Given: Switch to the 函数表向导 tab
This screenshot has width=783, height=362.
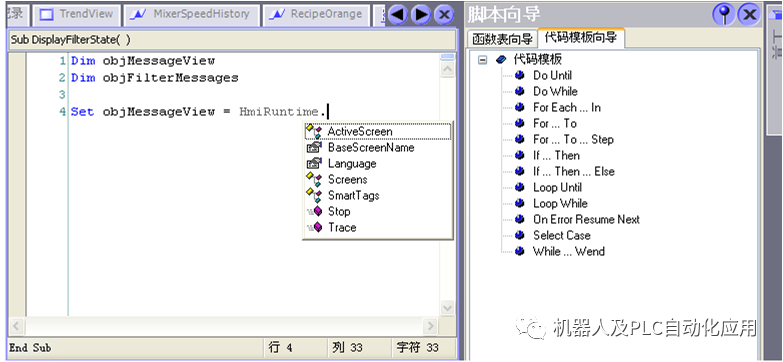Looking at the screenshot, I should coord(502,38).
